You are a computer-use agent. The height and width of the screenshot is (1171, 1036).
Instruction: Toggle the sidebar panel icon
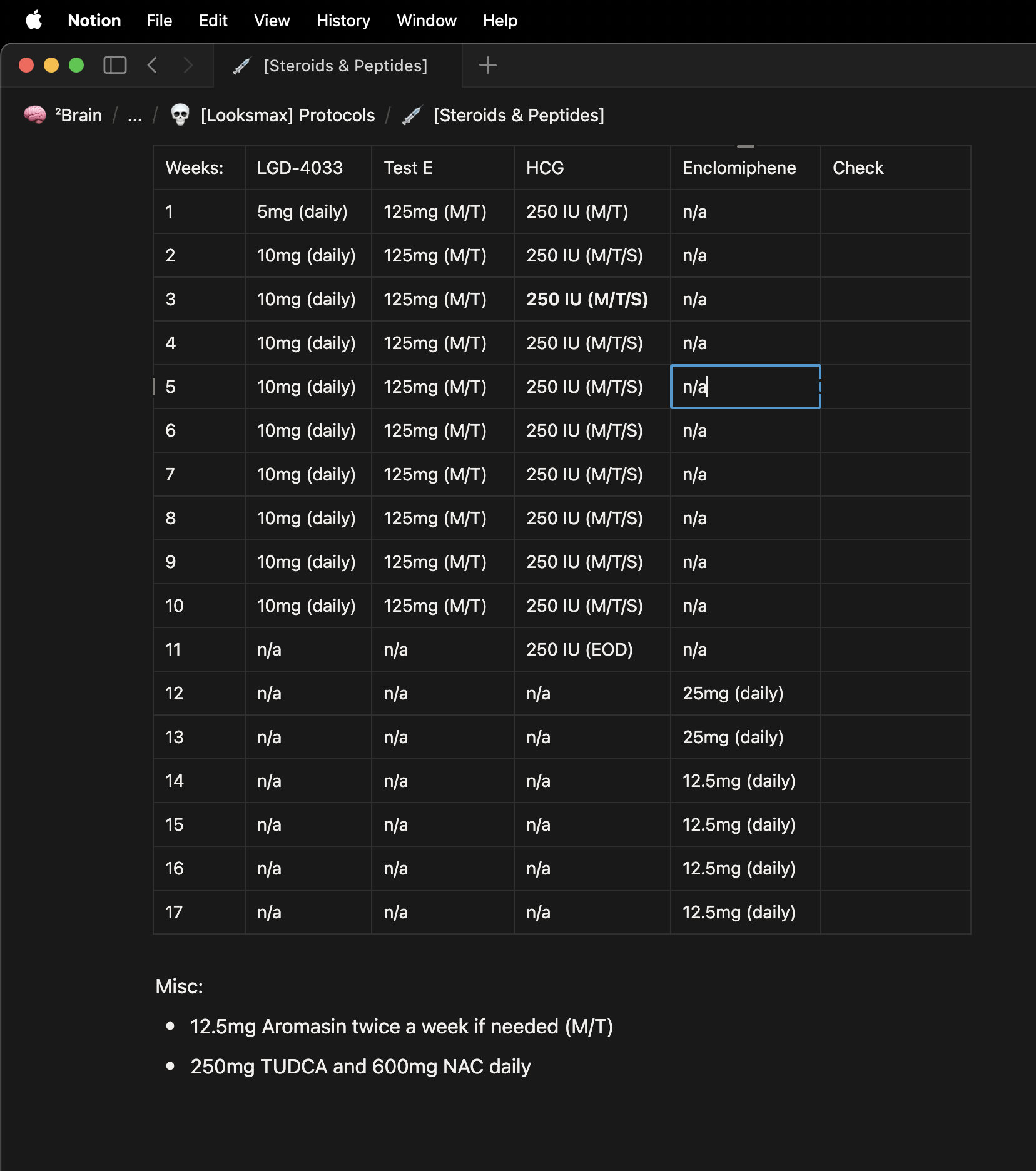click(x=114, y=65)
